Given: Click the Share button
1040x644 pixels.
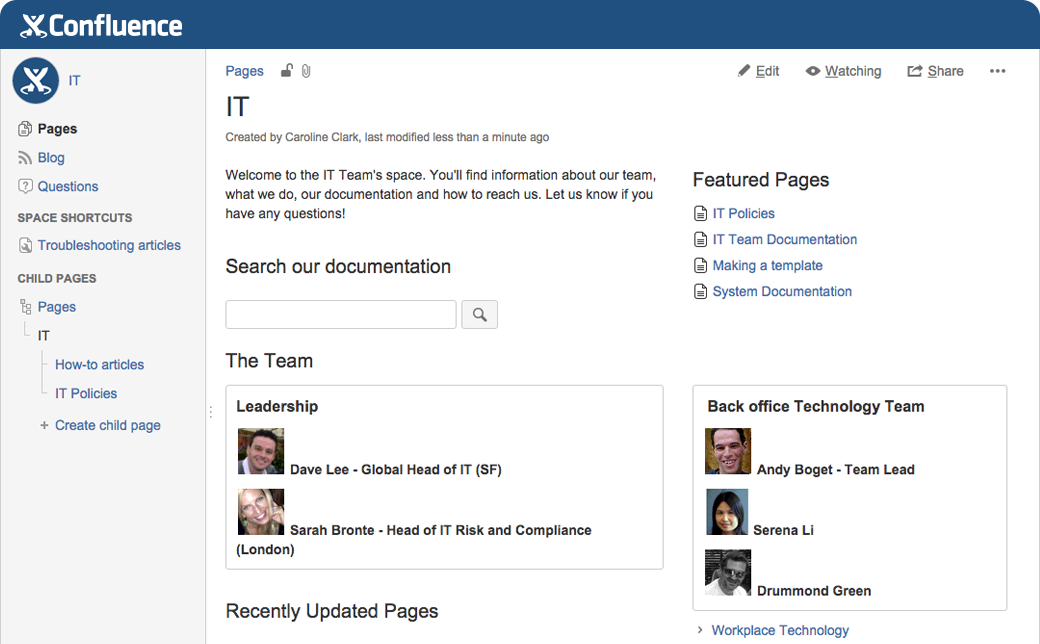Looking at the screenshot, I should pos(935,71).
